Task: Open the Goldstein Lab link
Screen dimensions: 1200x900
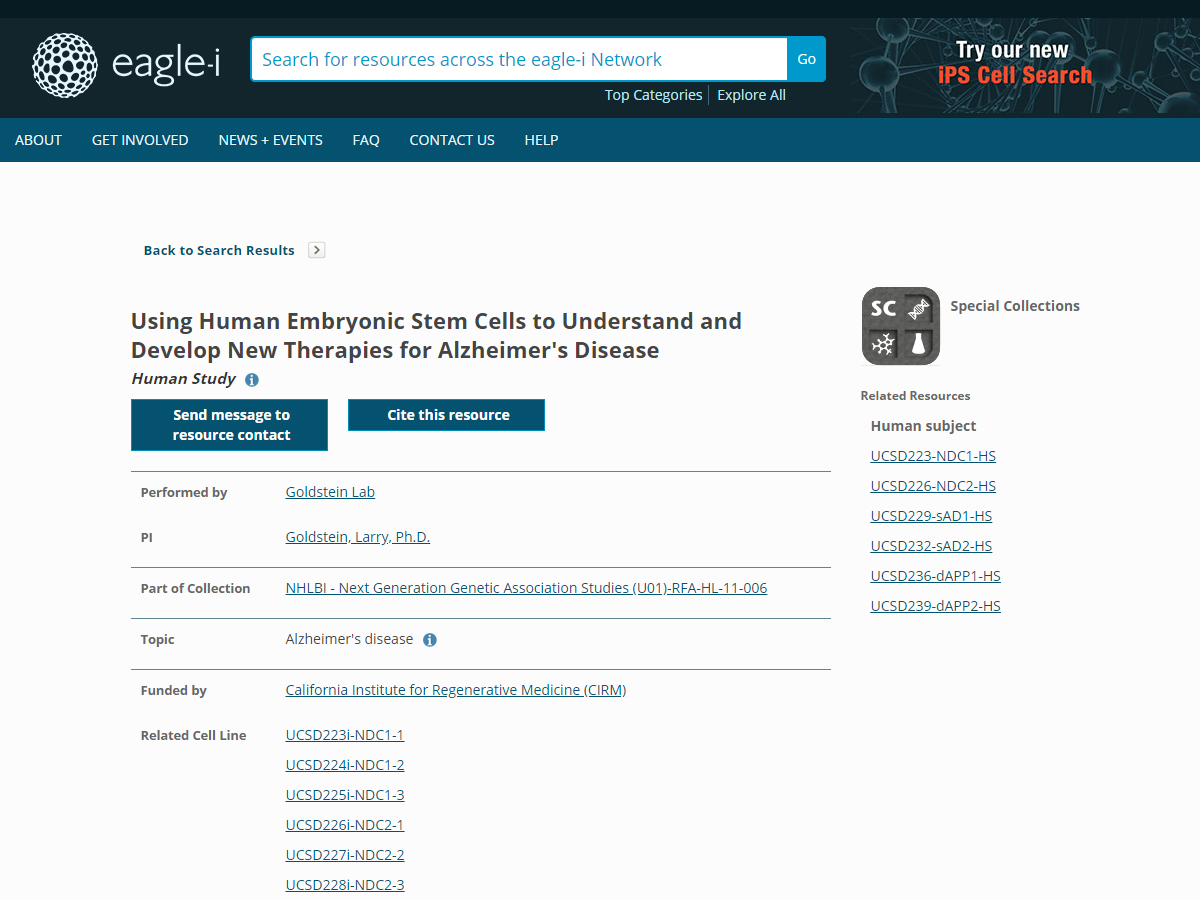Action: (x=330, y=492)
